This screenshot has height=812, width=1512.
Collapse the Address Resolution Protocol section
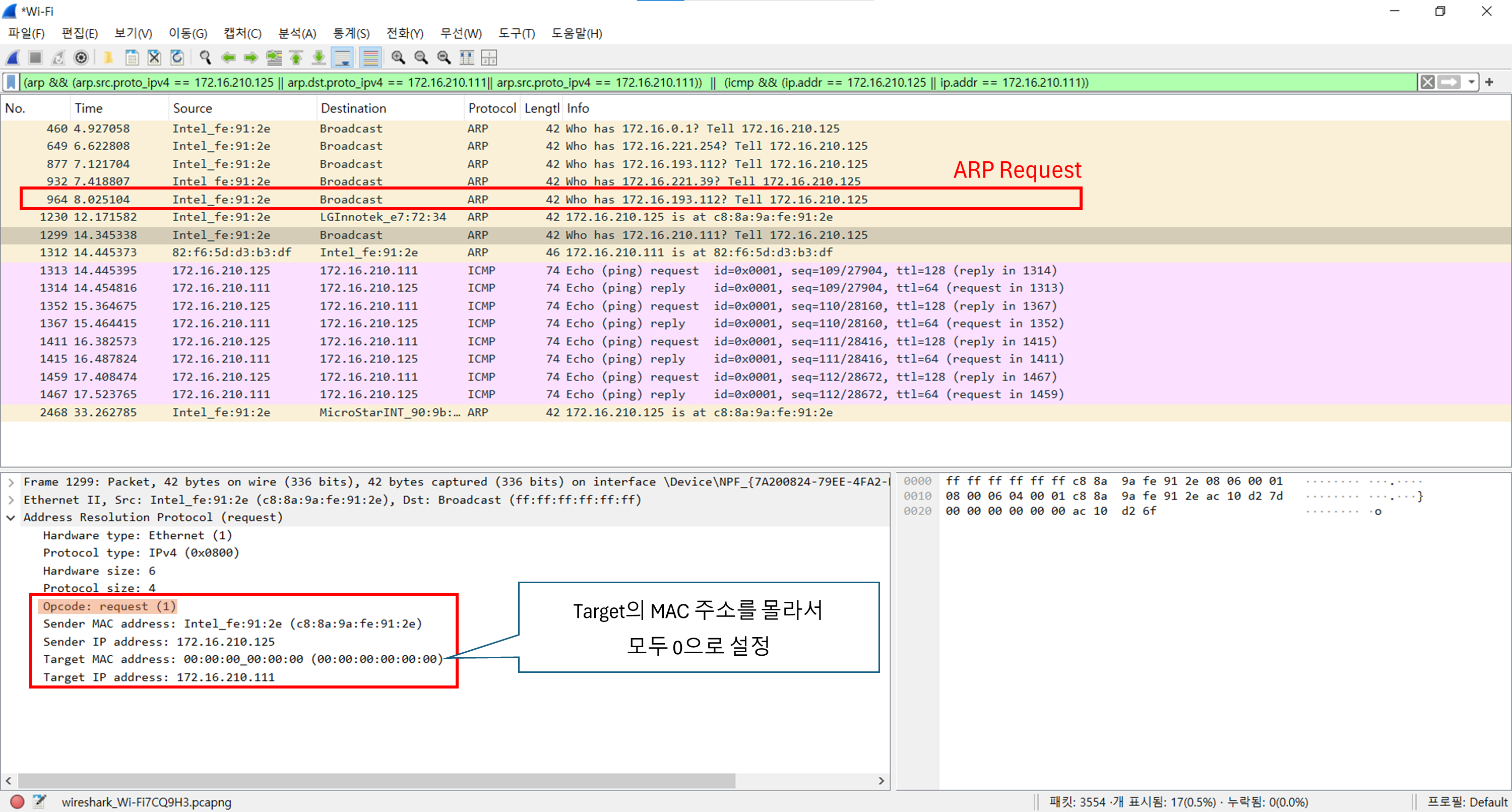click(11, 518)
